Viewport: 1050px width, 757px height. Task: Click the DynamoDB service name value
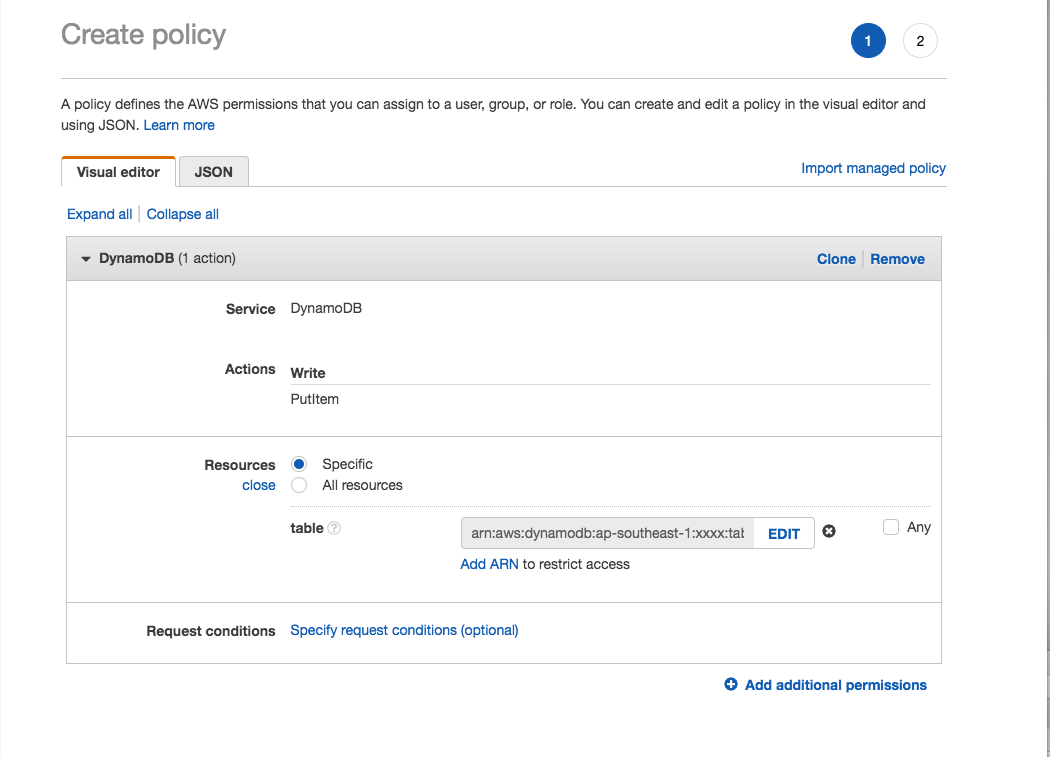pos(326,308)
